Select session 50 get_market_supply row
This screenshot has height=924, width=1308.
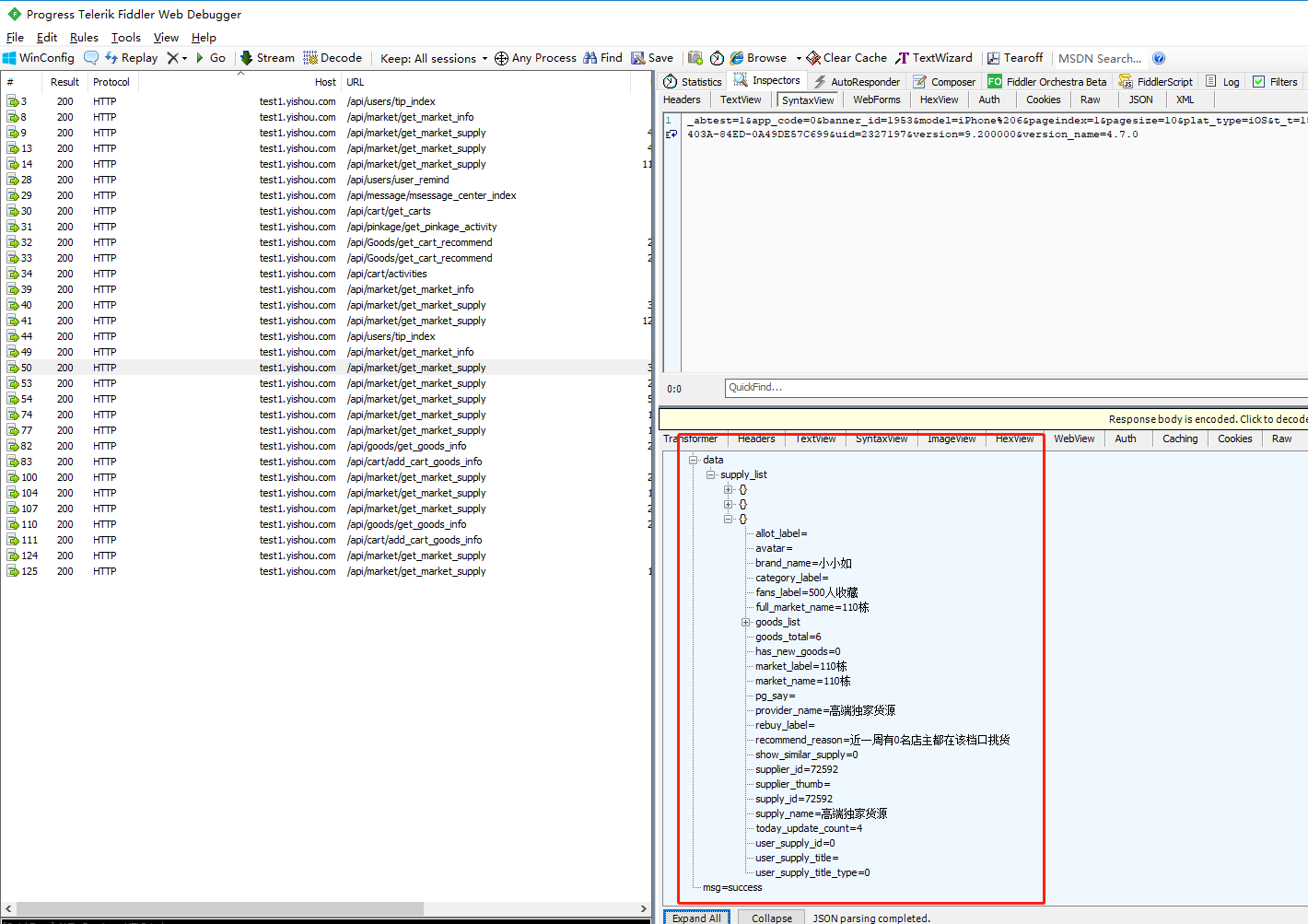click(326, 368)
